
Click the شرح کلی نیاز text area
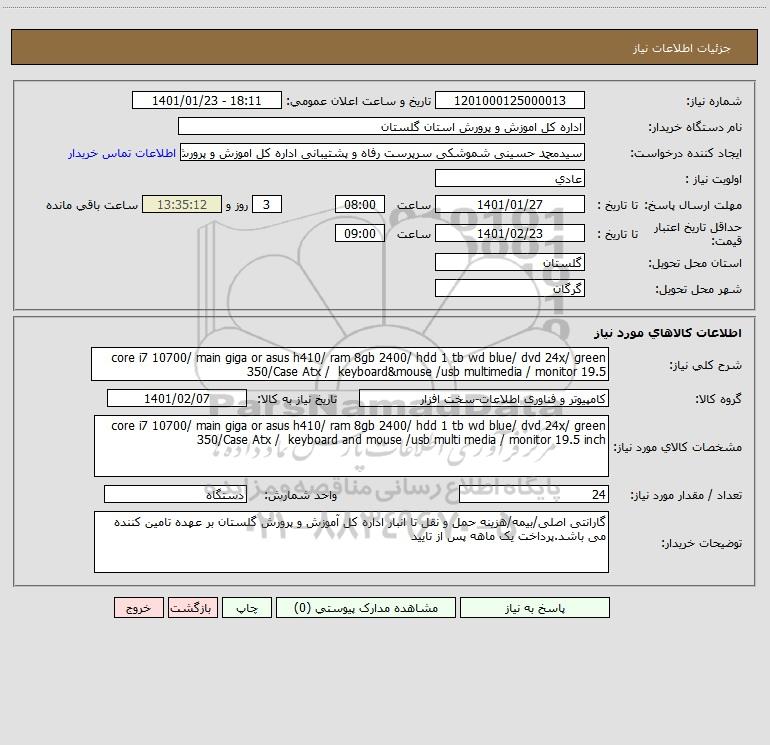pyautogui.click(x=350, y=364)
